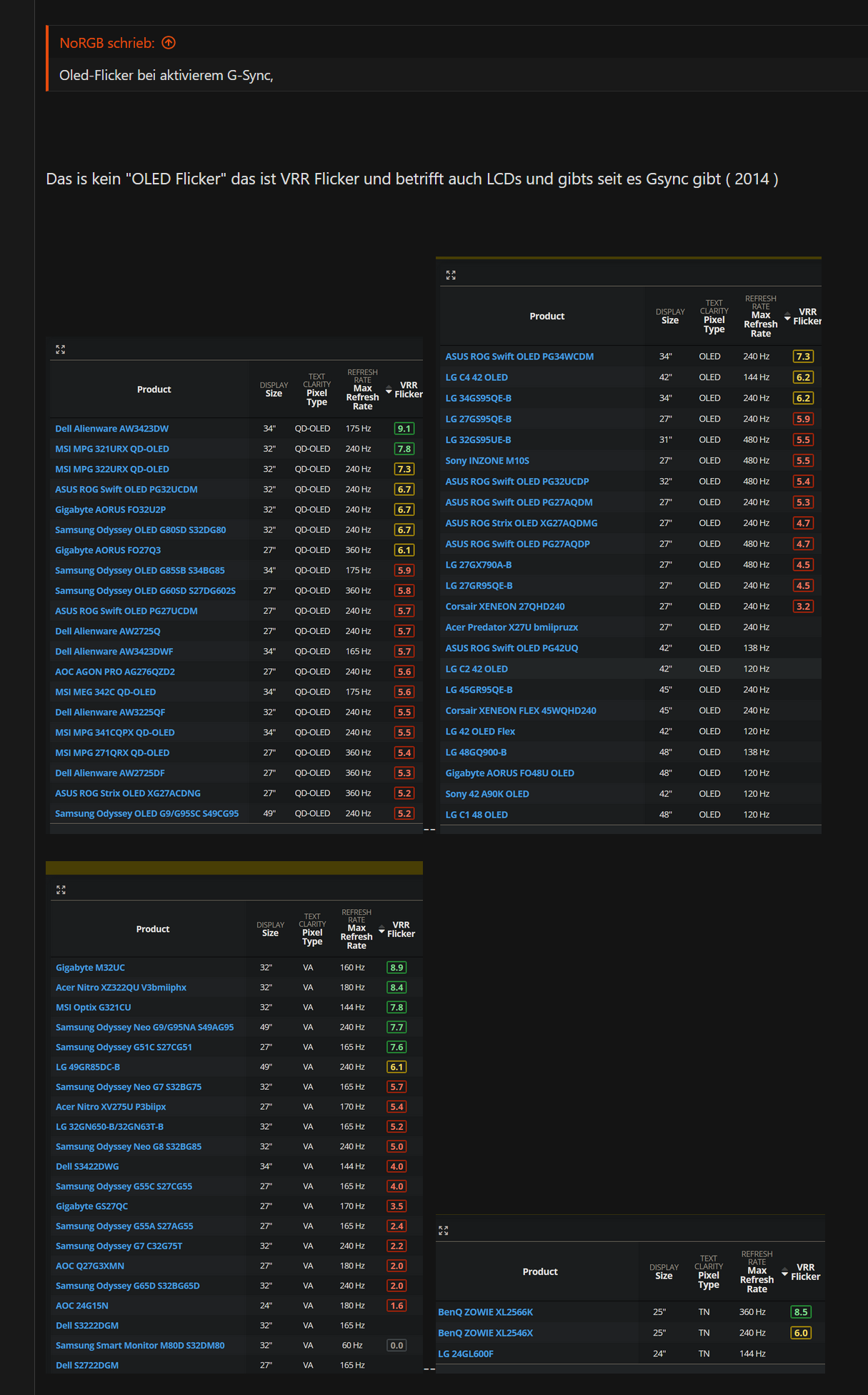Open Dell Alienware AW3423DW product link
This screenshot has width=868, height=1395.
click(x=112, y=429)
